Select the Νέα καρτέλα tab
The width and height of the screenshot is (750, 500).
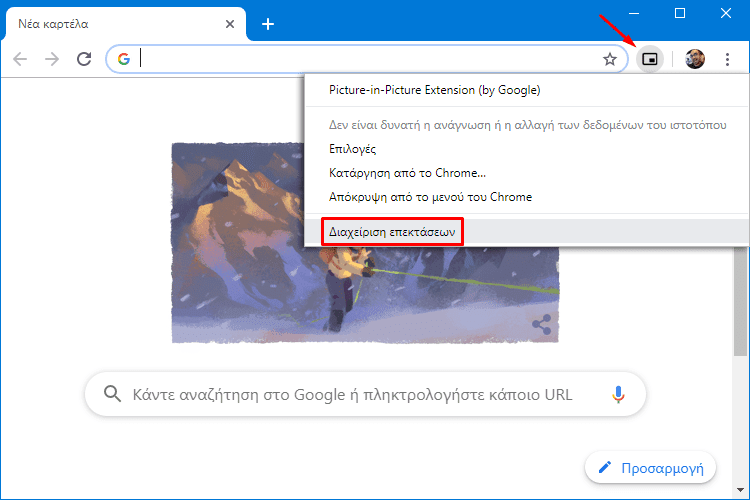click(x=125, y=24)
